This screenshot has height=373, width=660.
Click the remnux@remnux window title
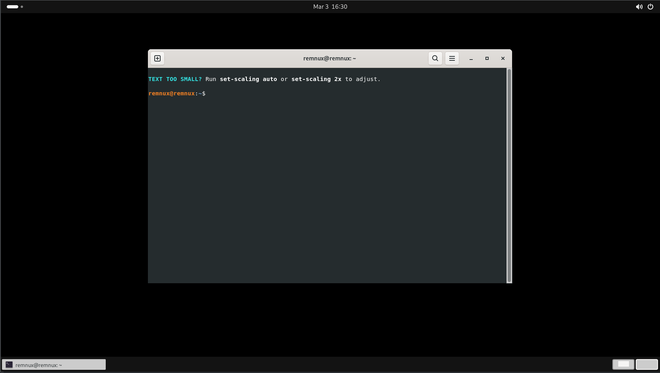pyautogui.click(x=330, y=59)
